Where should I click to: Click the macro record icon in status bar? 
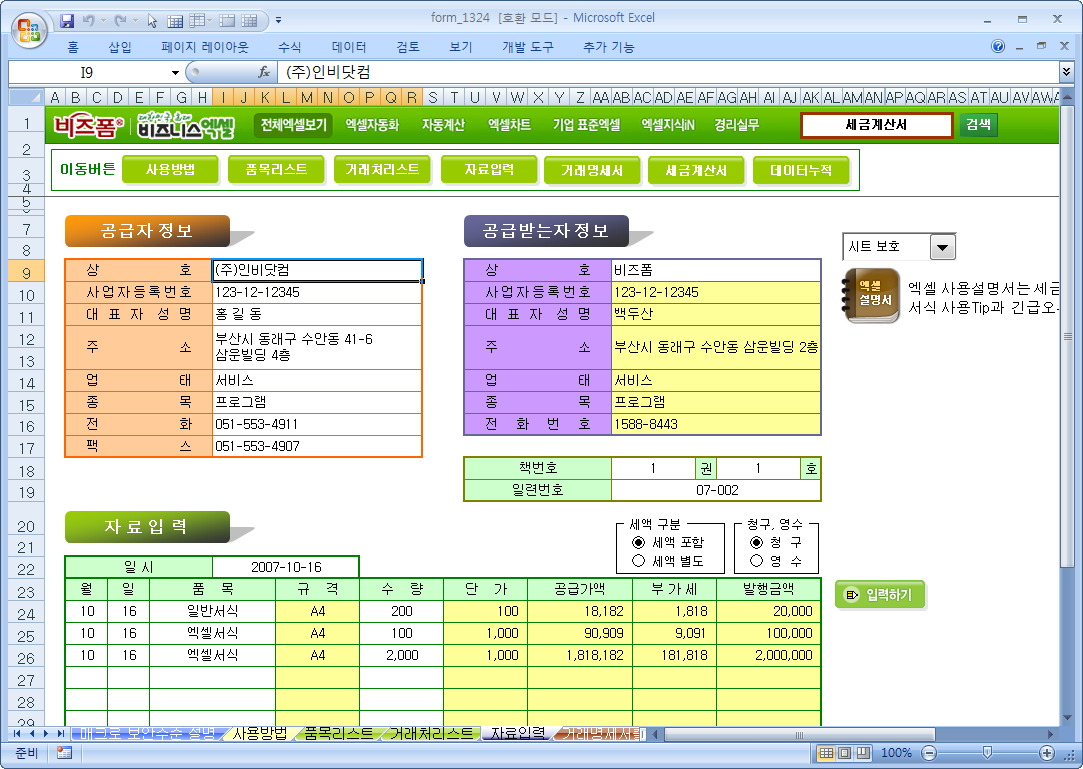pos(64,753)
